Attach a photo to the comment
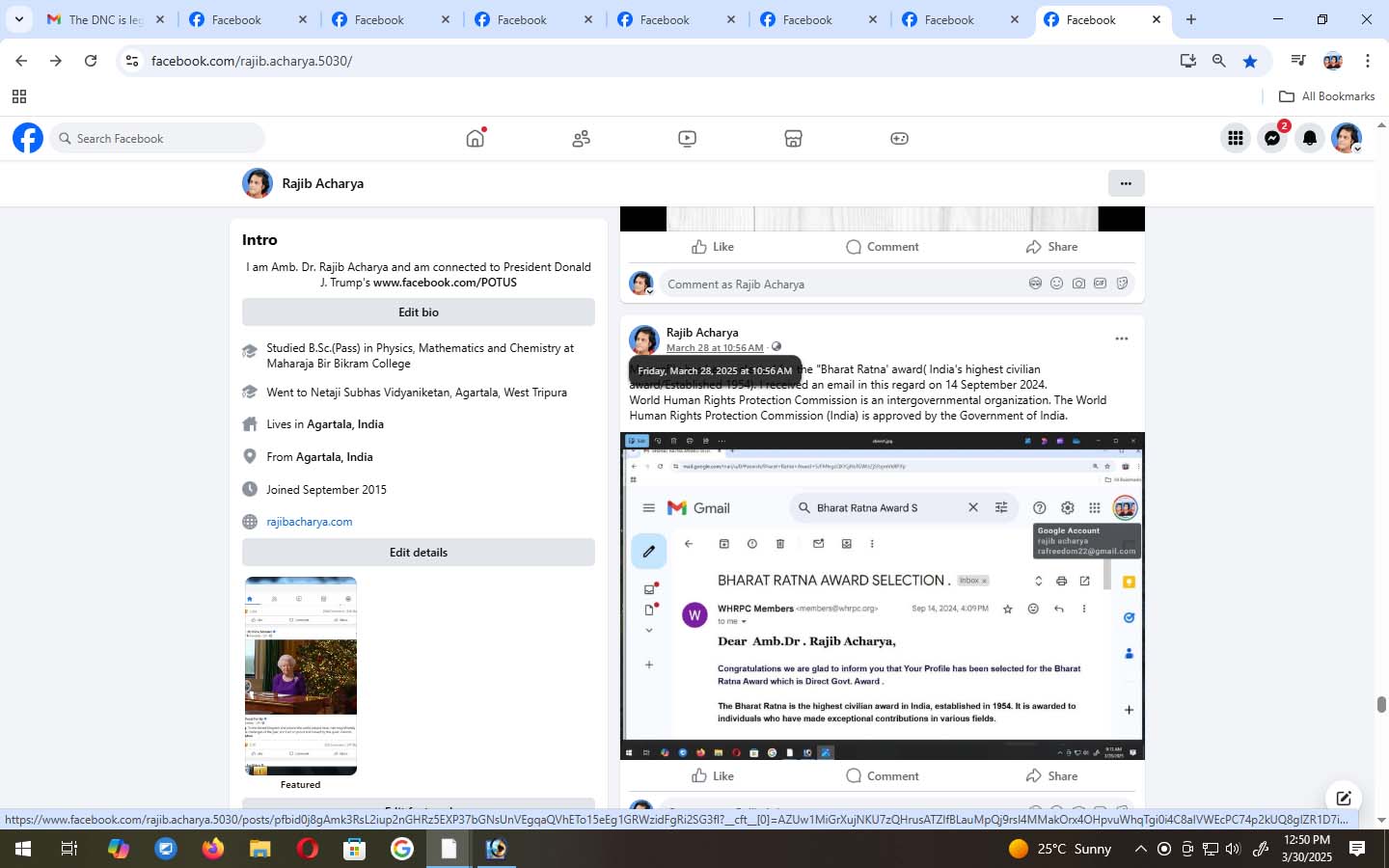1389x868 pixels. (1078, 284)
